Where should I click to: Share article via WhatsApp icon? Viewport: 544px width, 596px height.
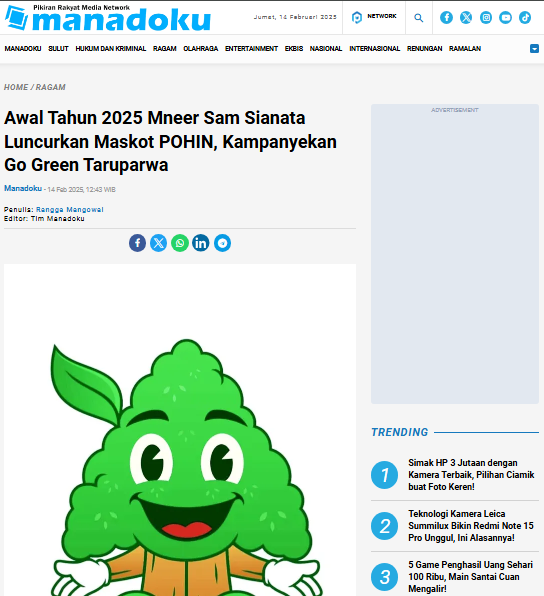[x=180, y=243]
